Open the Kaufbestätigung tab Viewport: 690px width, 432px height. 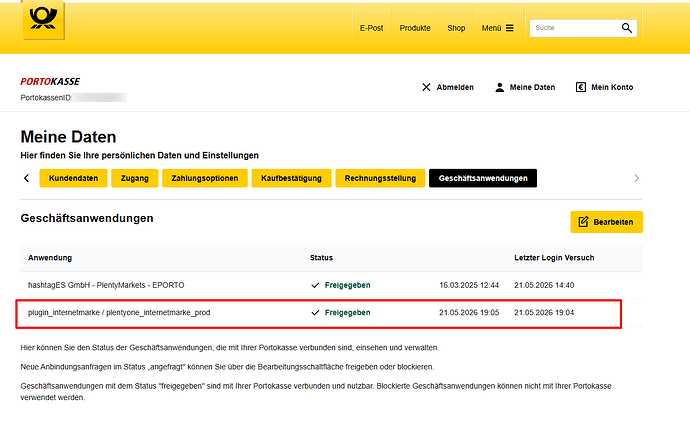pos(291,178)
